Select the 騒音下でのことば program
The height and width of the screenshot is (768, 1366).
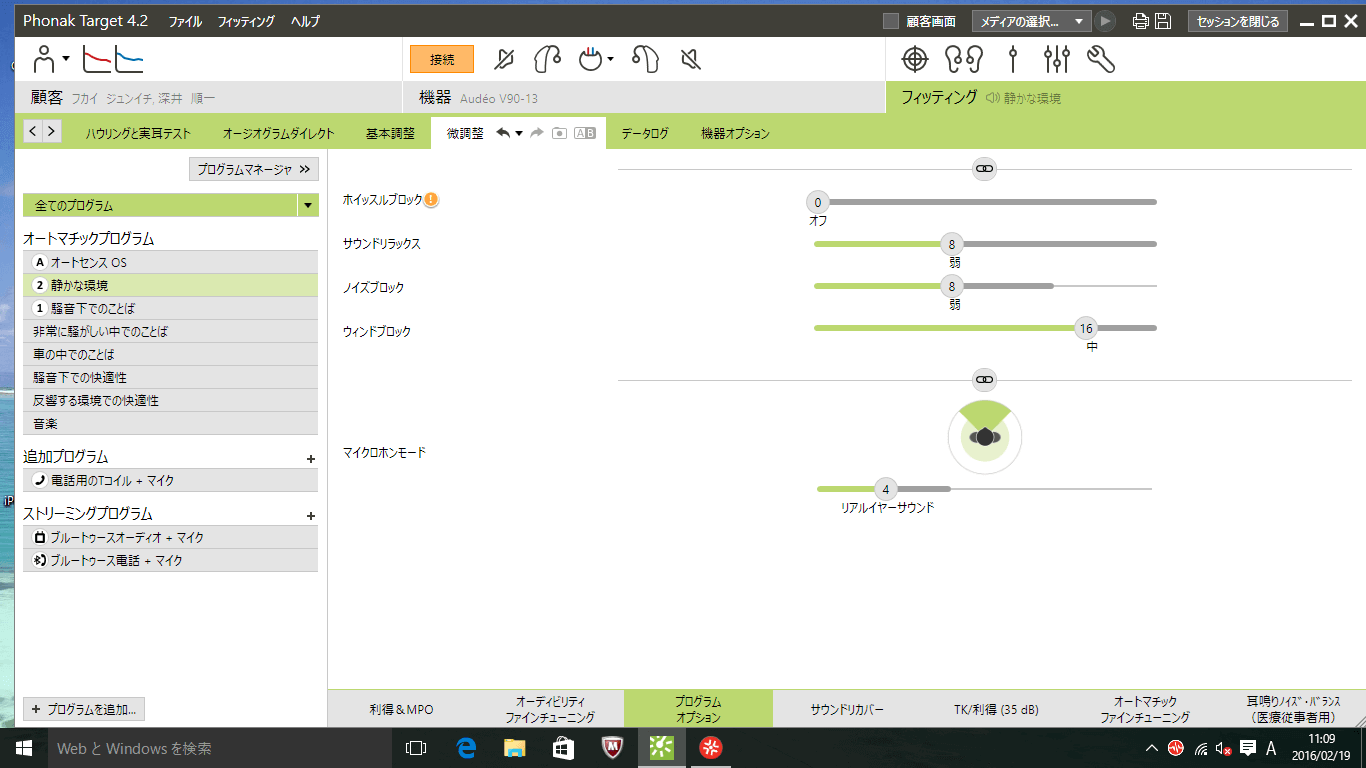pos(170,308)
